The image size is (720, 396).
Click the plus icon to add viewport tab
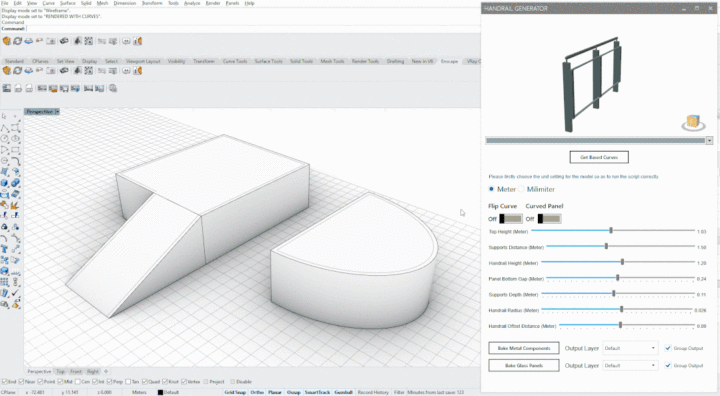click(x=106, y=371)
